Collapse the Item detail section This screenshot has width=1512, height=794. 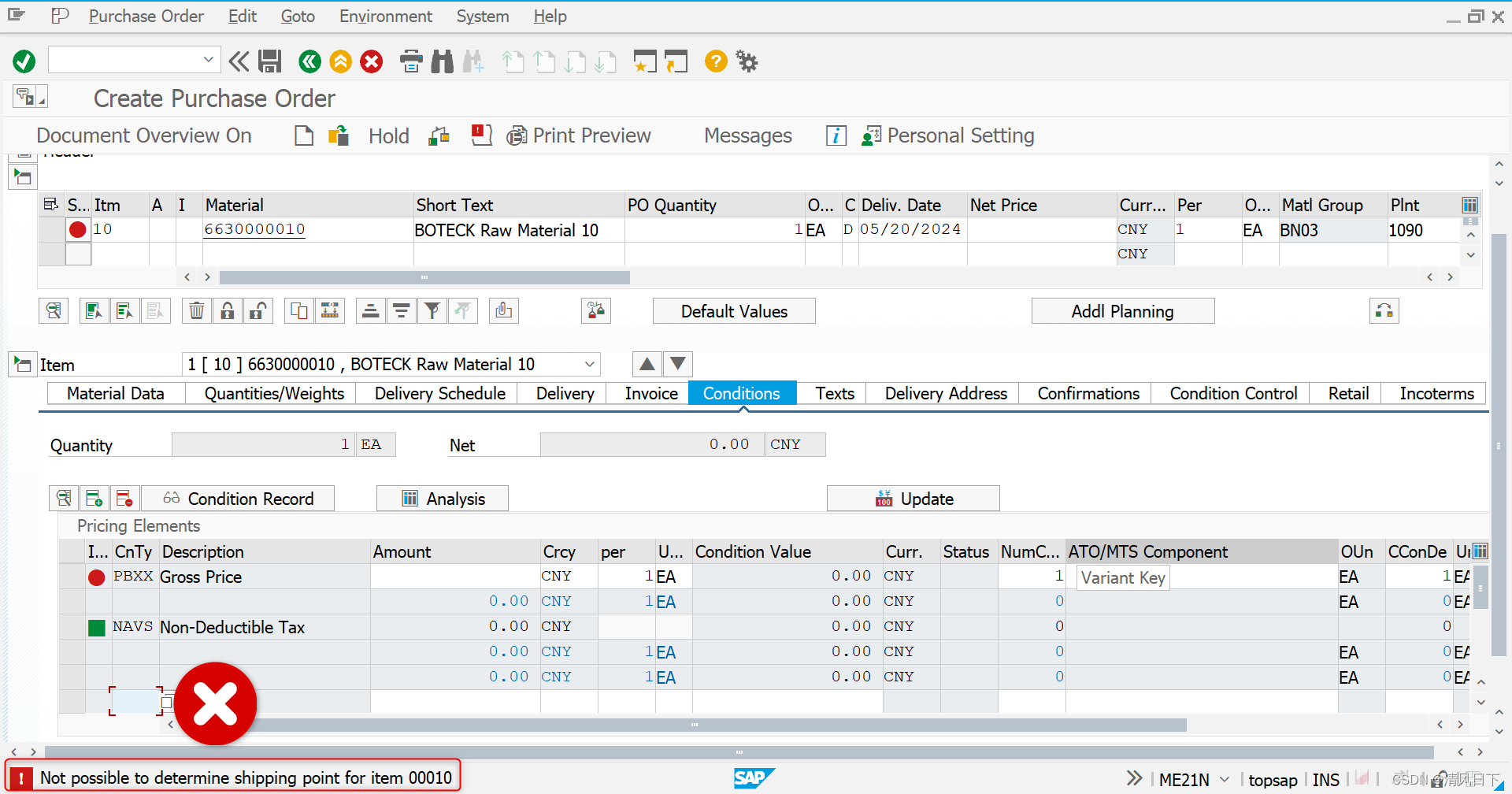point(23,364)
